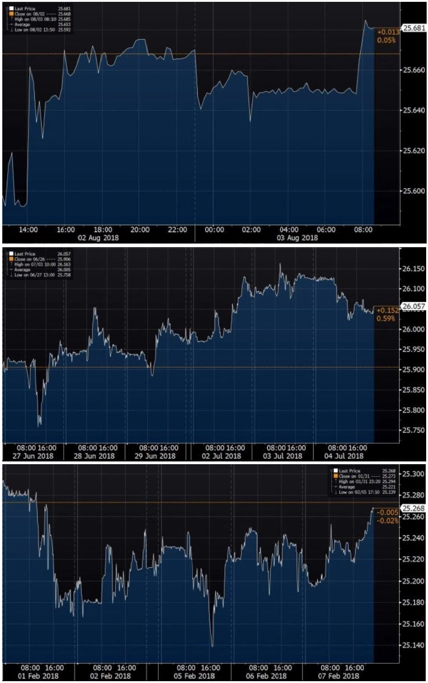Click 26.057 last price tag on middle chart
Image resolution: width=428 pixels, height=683 pixels.
413,307
